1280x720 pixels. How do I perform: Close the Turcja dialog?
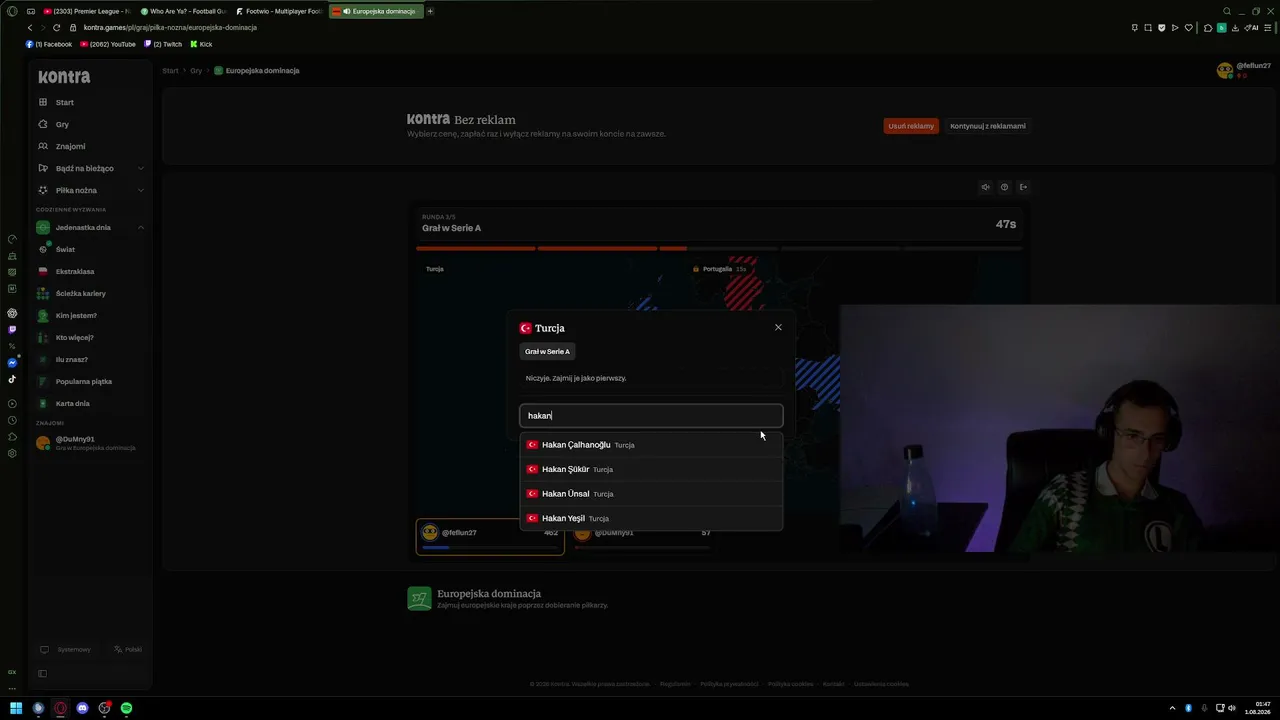point(778,327)
